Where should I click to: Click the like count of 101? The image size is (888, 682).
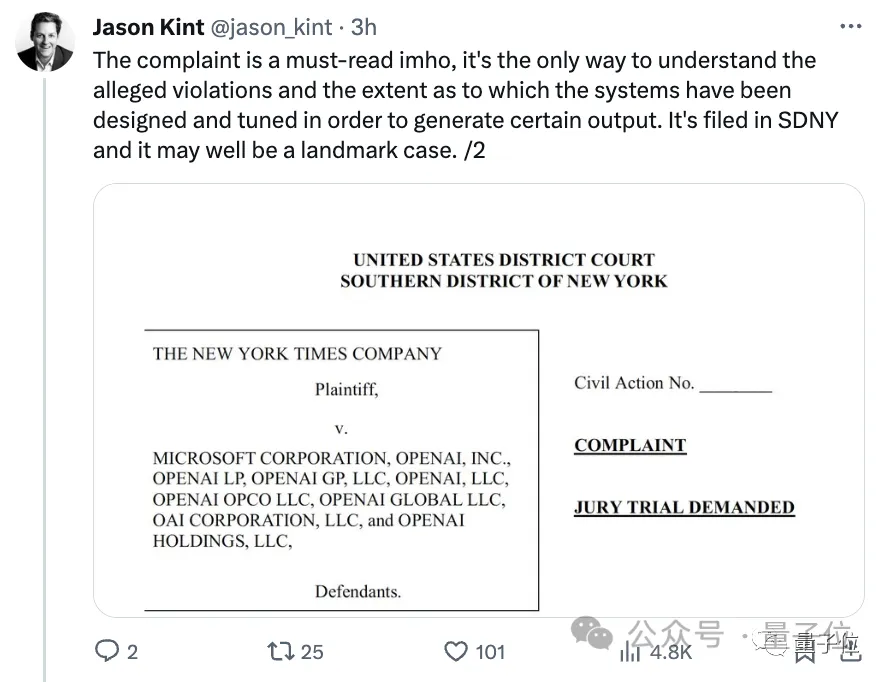(x=490, y=652)
